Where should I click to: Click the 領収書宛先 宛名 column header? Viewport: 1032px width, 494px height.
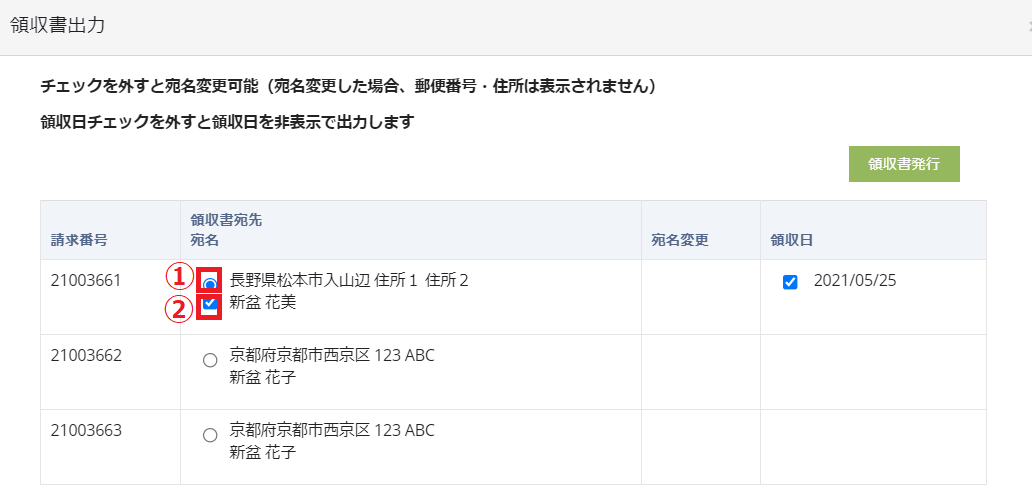(x=226, y=230)
